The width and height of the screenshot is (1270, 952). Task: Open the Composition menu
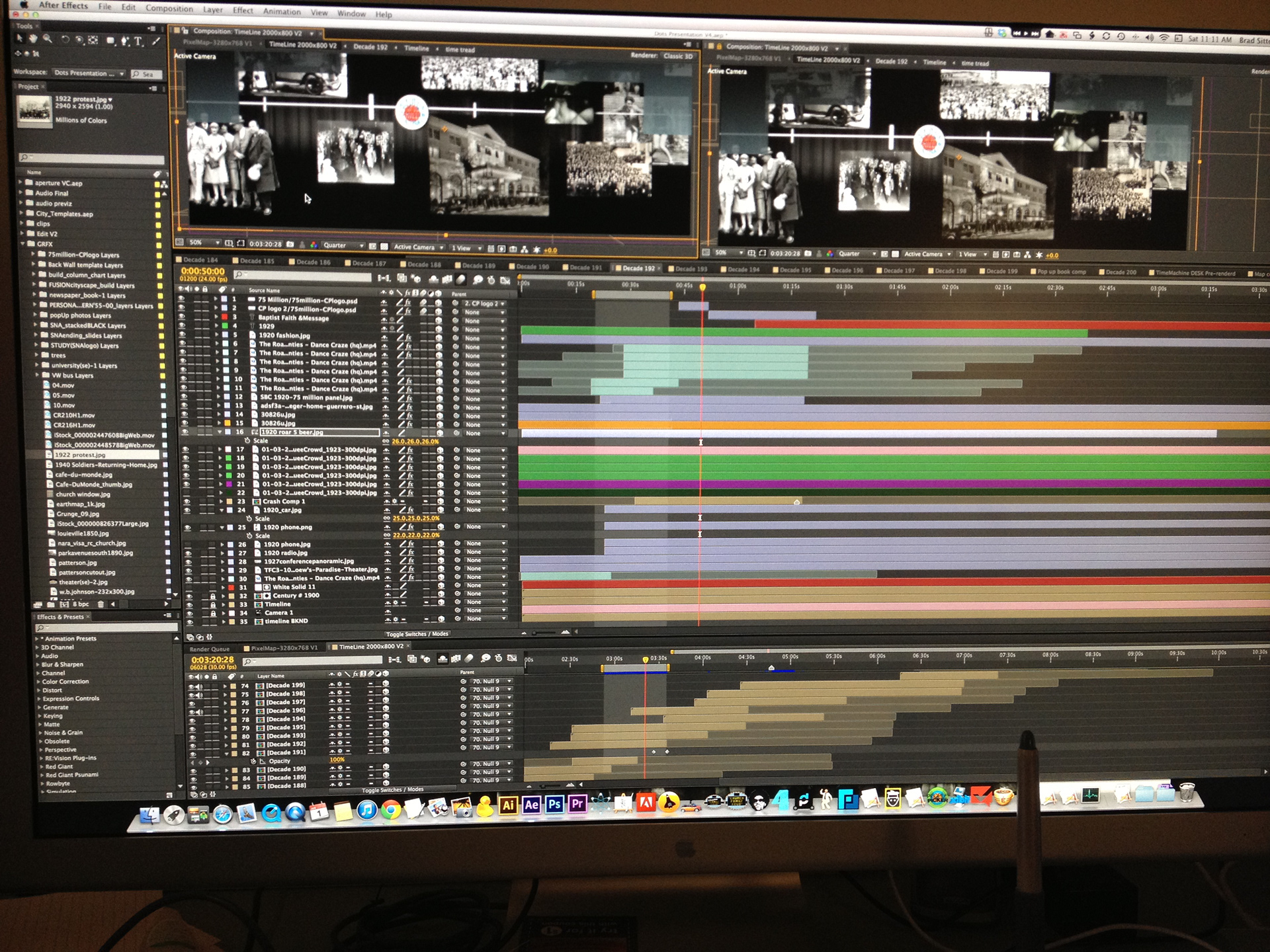coord(169,9)
